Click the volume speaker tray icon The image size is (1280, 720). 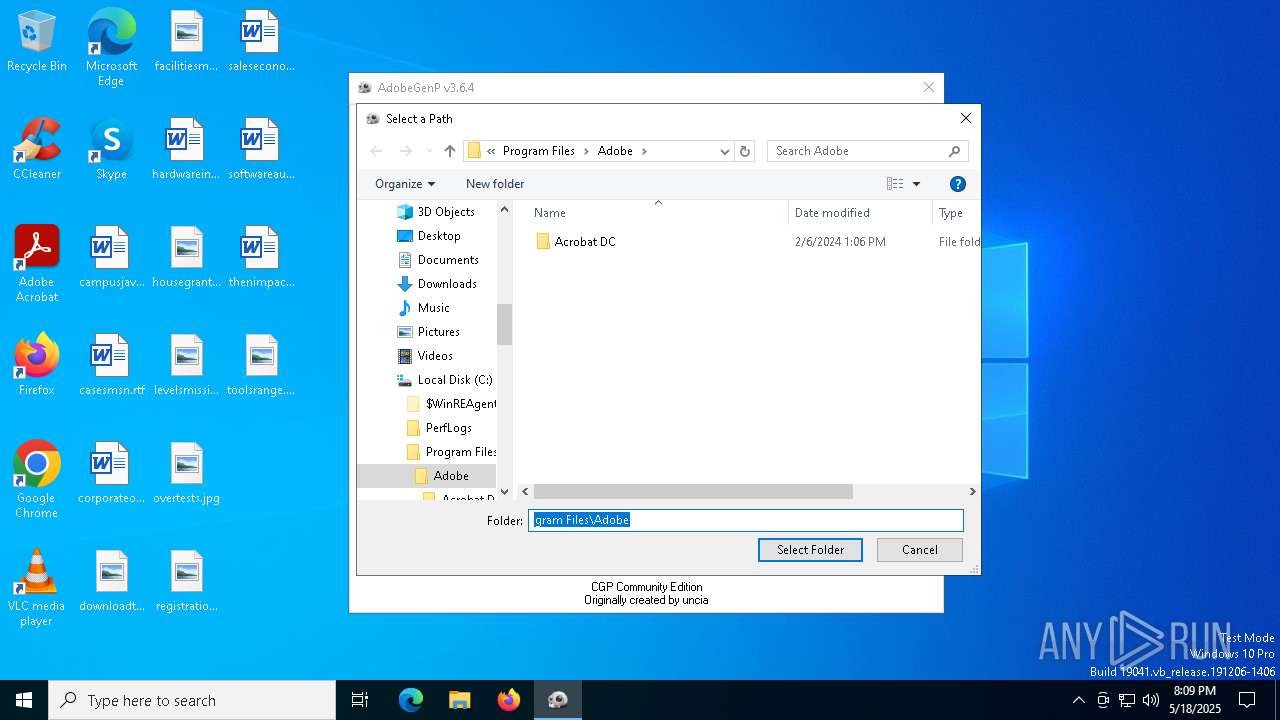click(1150, 700)
